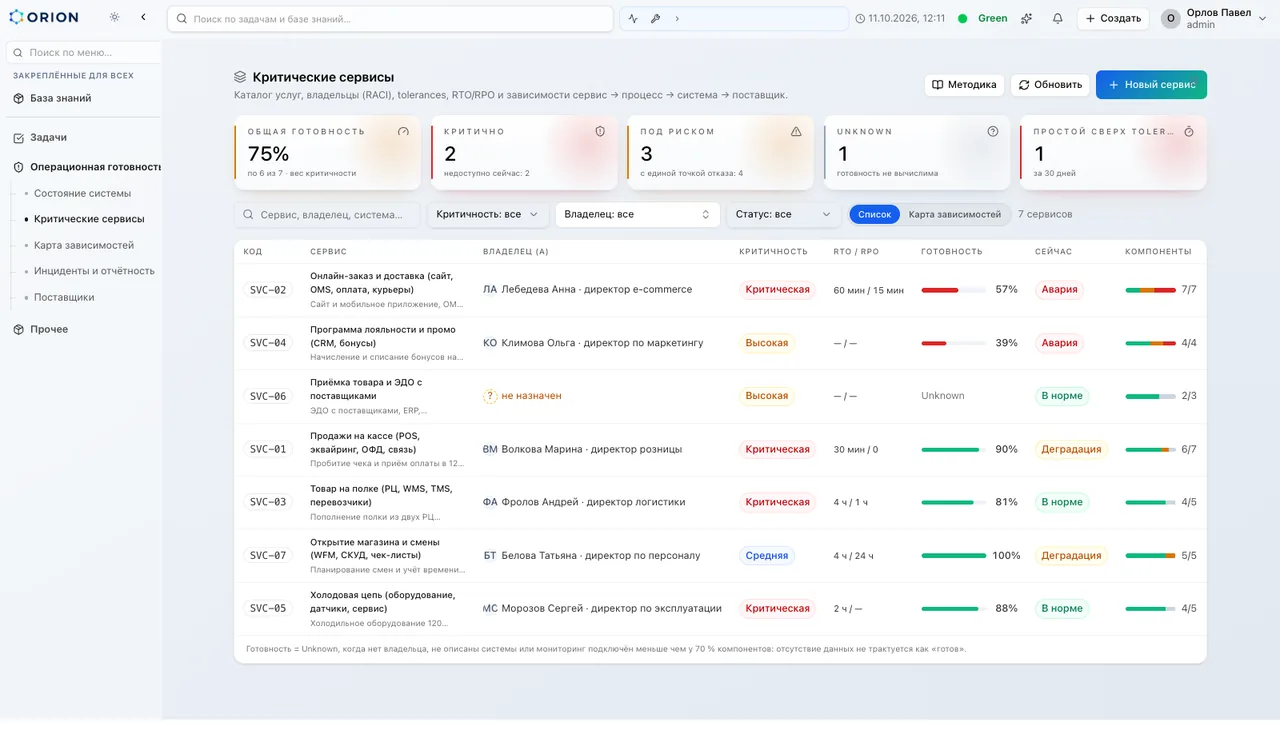Click the Новый сервис button

(x=1151, y=85)
